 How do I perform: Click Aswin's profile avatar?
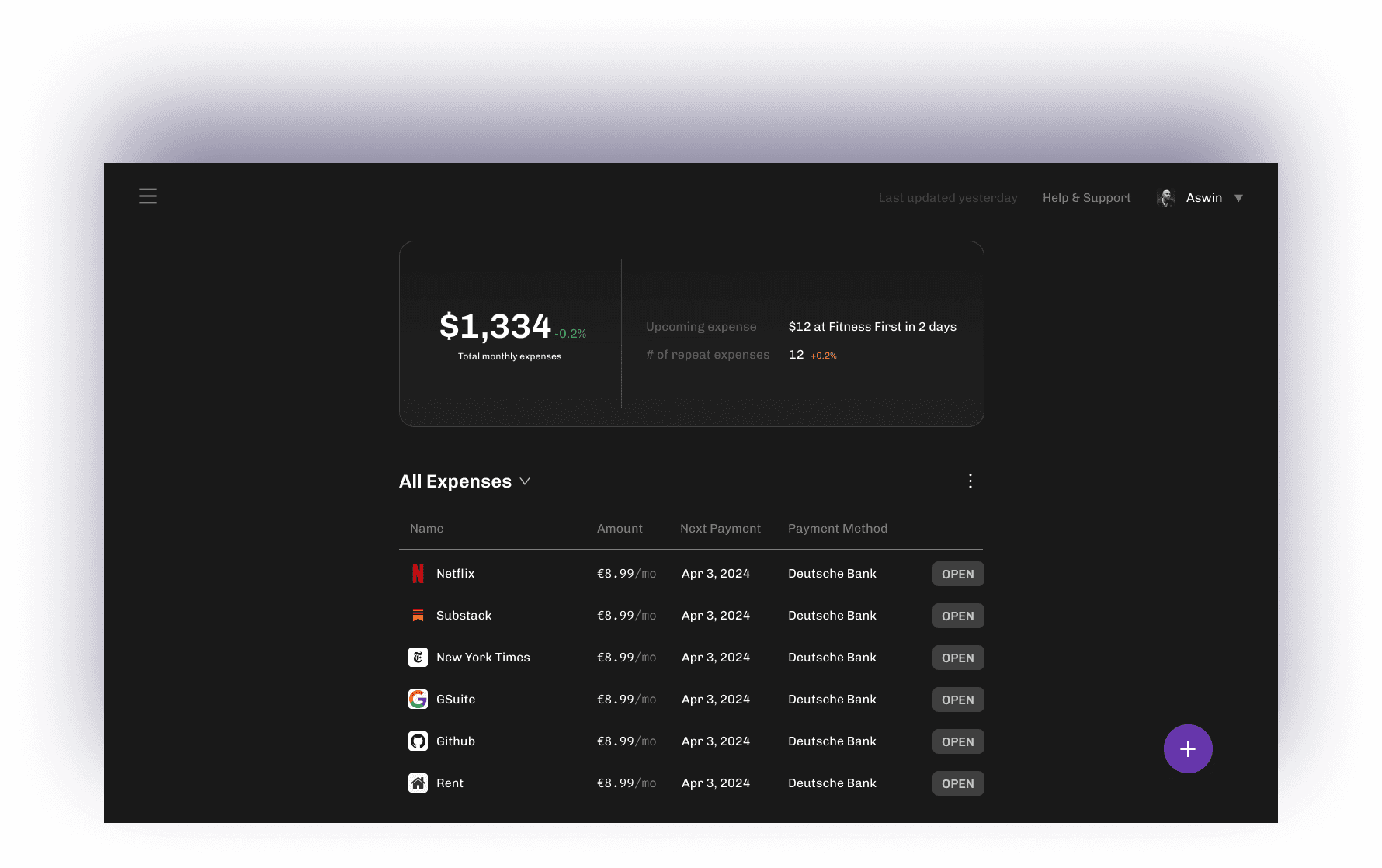[1165, 197]
